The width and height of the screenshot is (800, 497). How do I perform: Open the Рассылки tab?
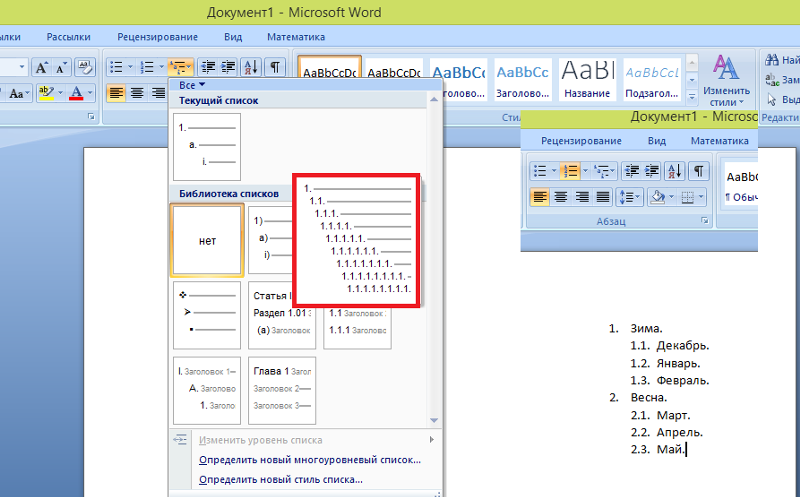pyautogui.click(x=68, y=37)
